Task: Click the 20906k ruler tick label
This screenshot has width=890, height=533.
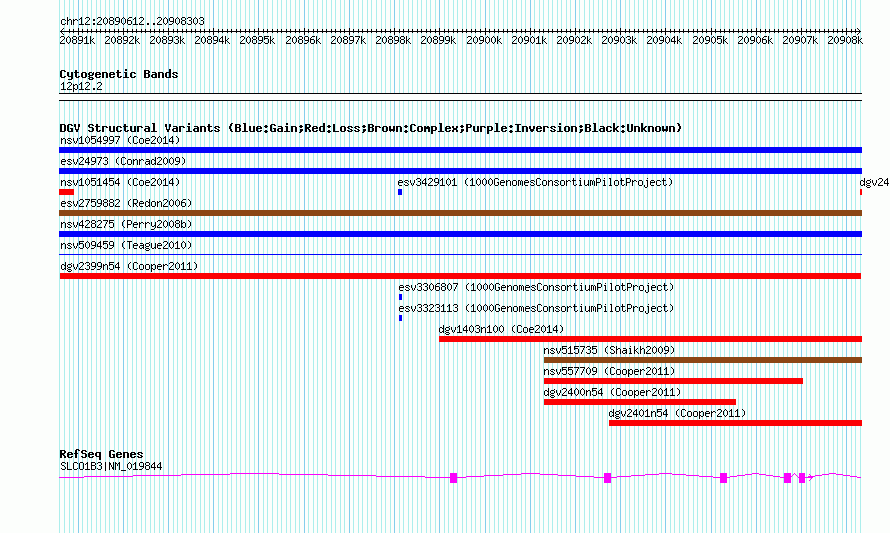Action: click(755, 40)
